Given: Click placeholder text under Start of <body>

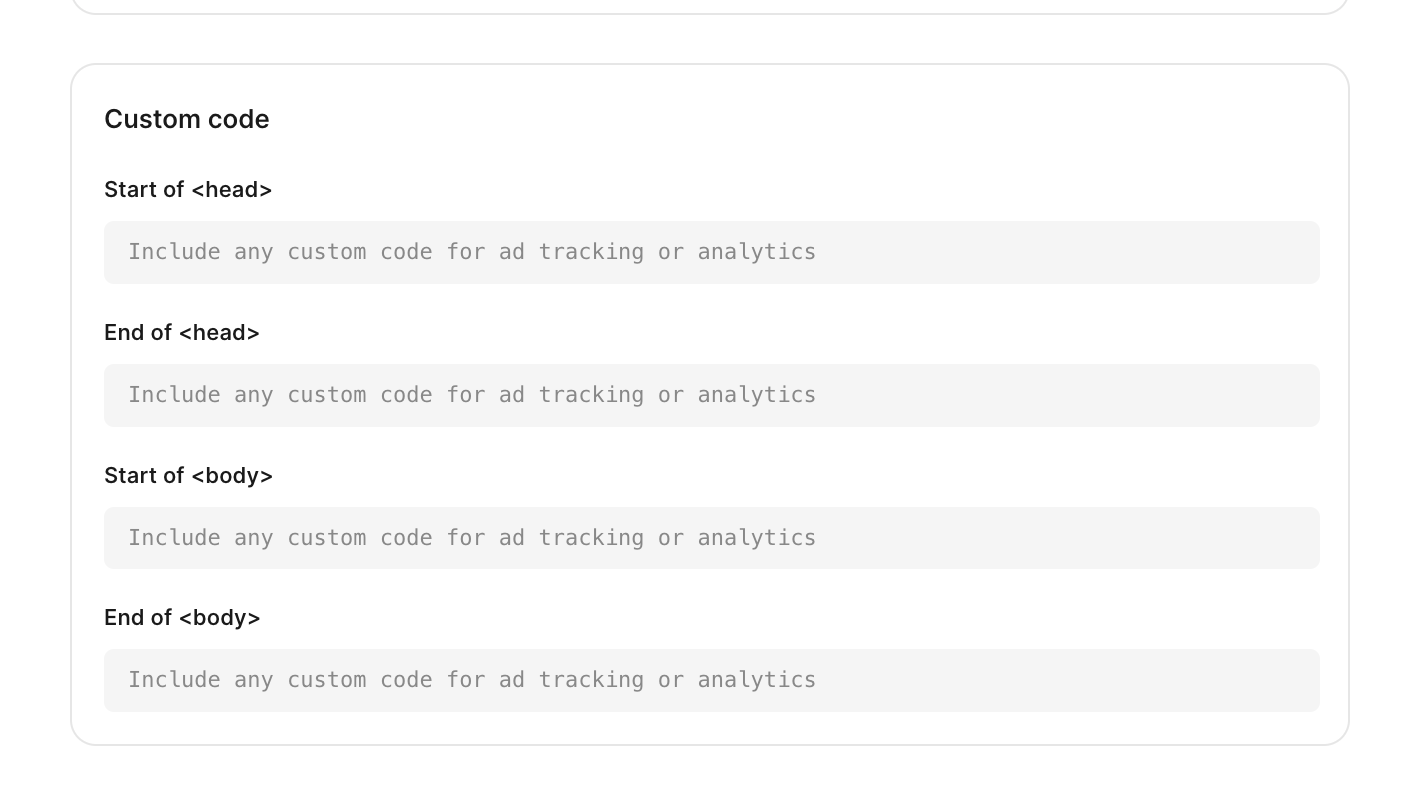Looking at the screenshot, I should pyautogui.click(x=472, y=537).
